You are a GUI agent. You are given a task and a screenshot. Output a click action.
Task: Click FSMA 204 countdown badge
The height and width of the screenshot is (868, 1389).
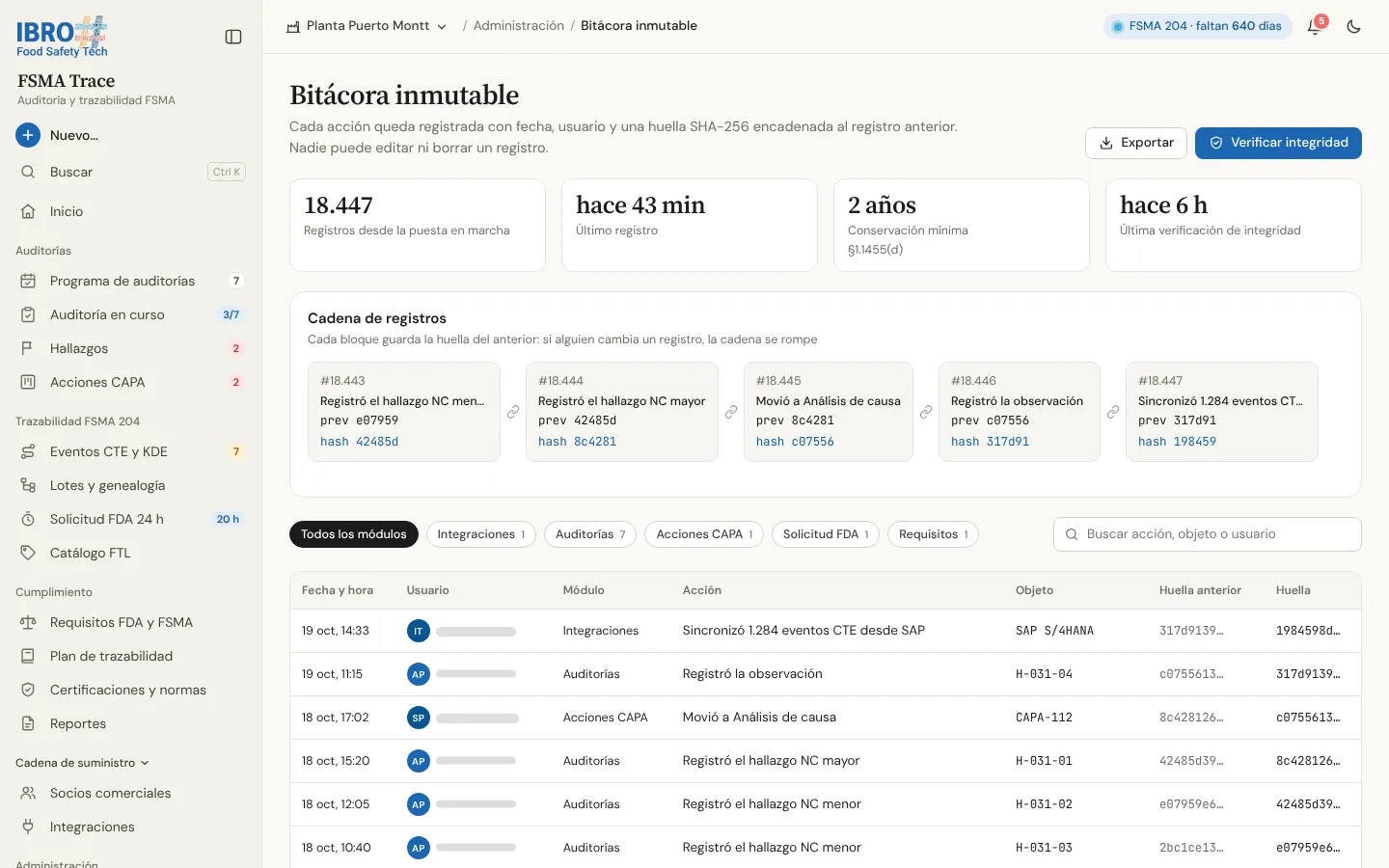point(1197,26)
